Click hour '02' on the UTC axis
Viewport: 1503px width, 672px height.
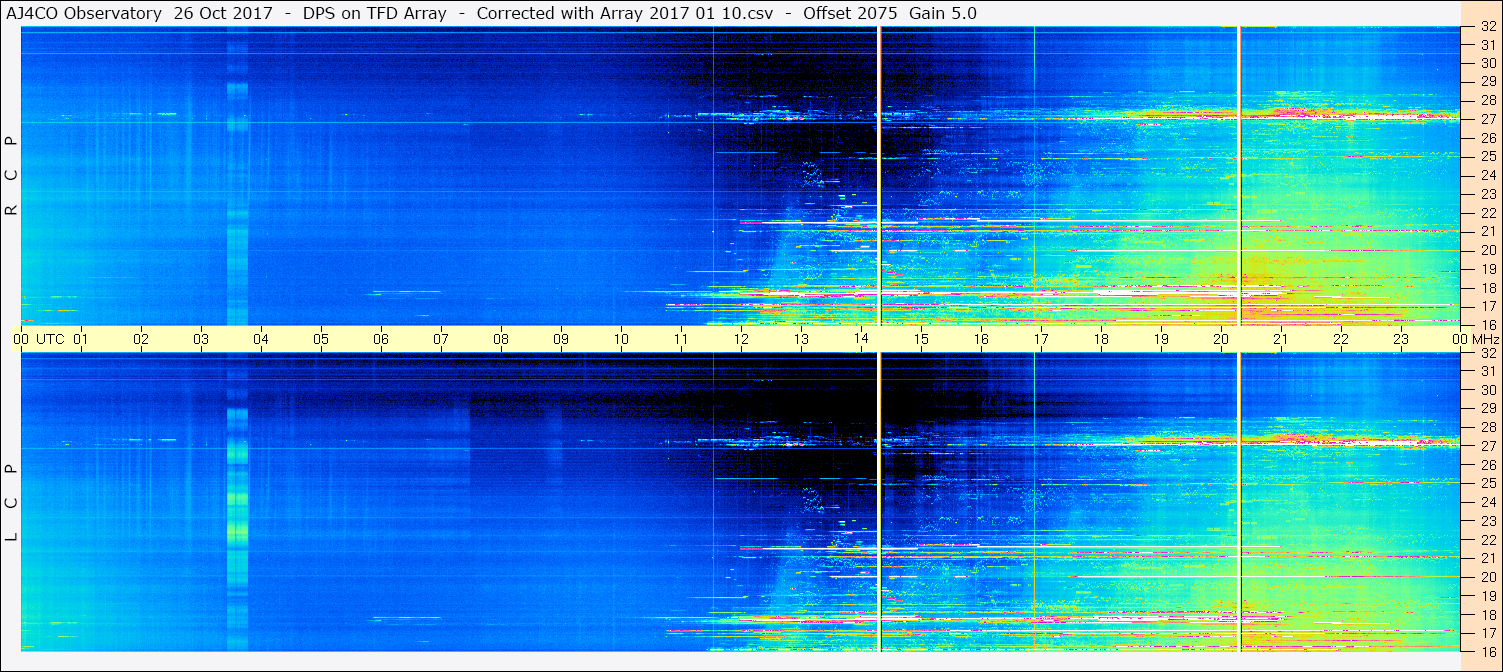(141, 339)
